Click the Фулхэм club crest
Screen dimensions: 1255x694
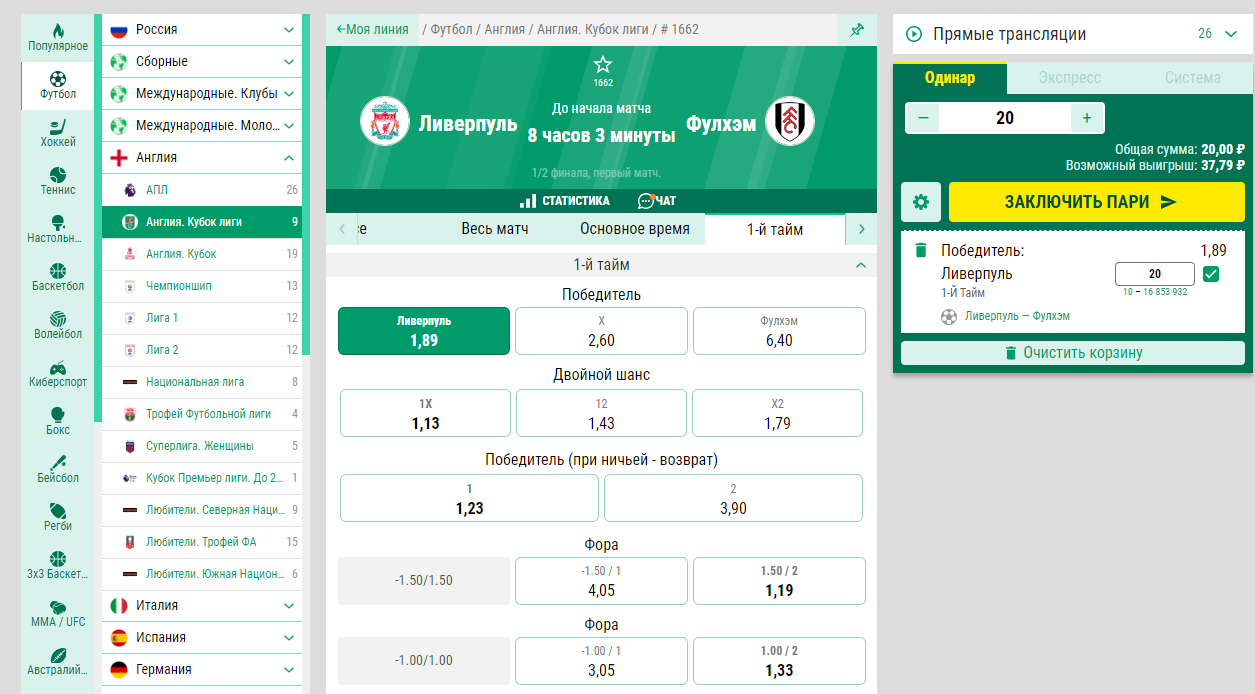790,122
